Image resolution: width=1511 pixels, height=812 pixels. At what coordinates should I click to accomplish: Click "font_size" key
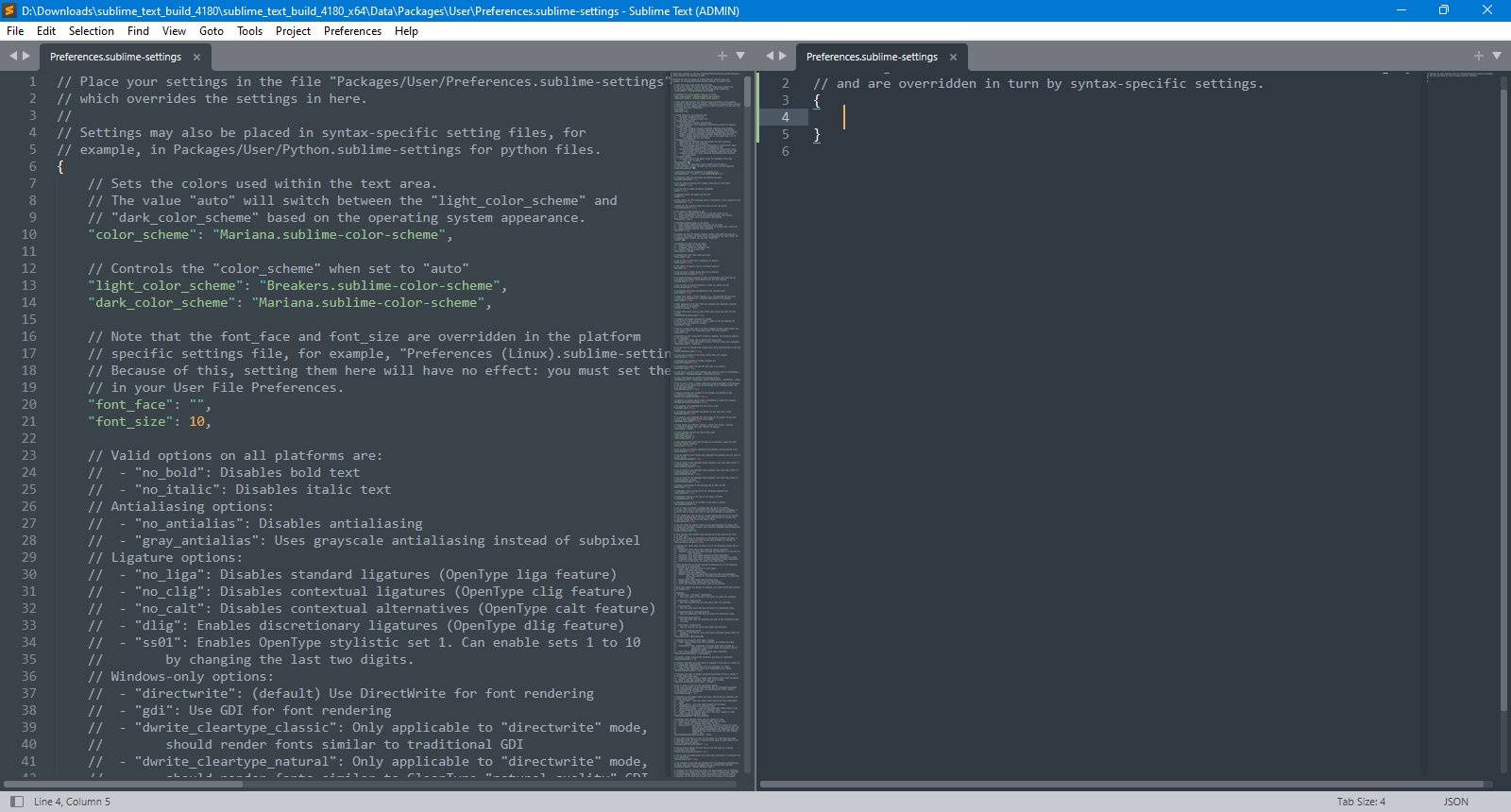click(x=130, y=421)
